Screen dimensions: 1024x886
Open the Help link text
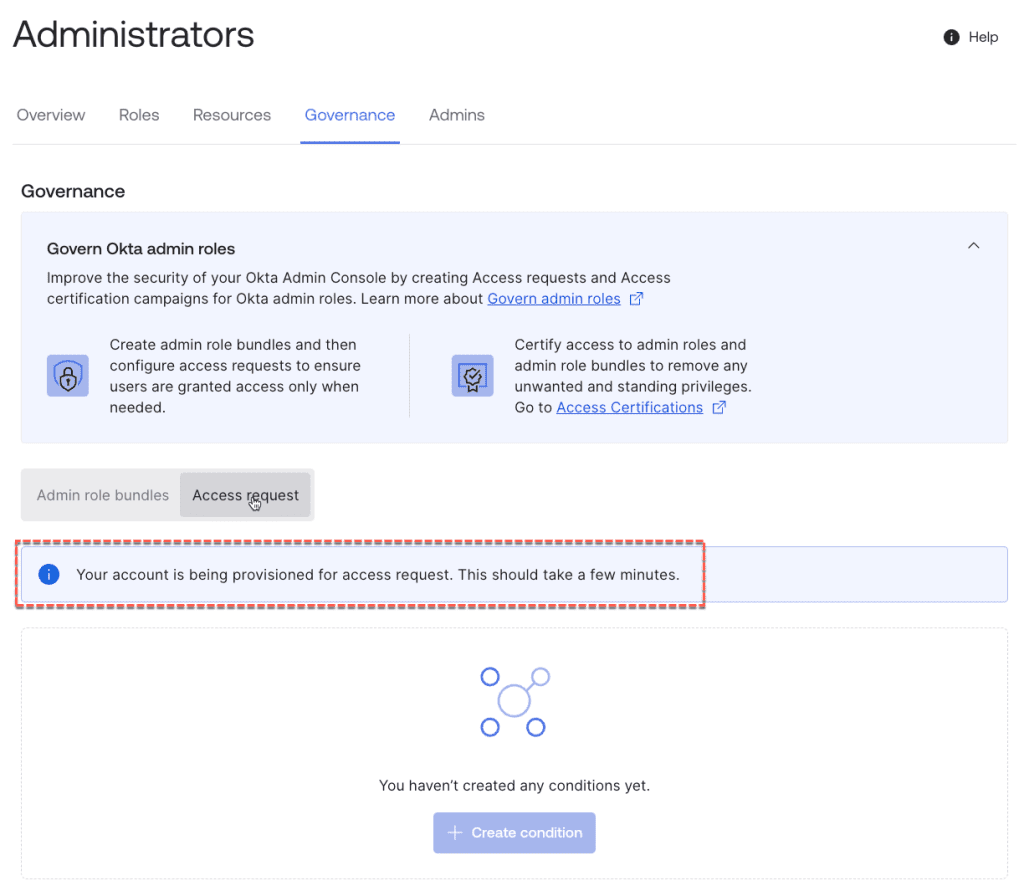(x=983, y=37)
